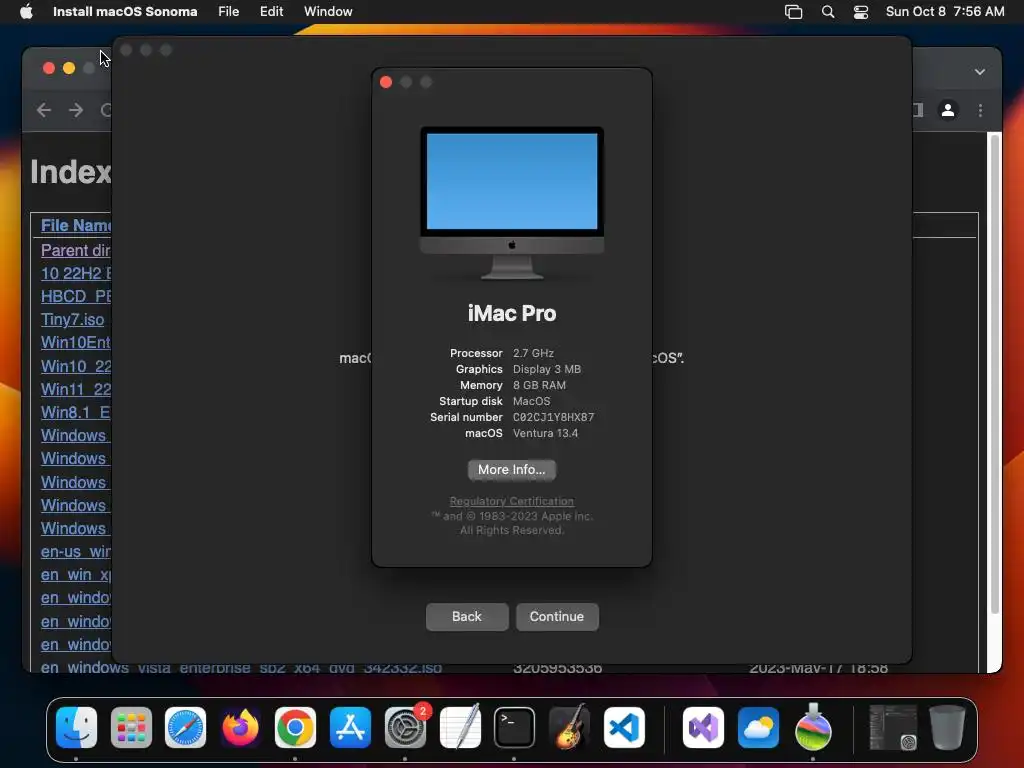The image size is (1024, 768).
Task: Open the minimized window thumbnail in Dock
Action: (893, 727)
